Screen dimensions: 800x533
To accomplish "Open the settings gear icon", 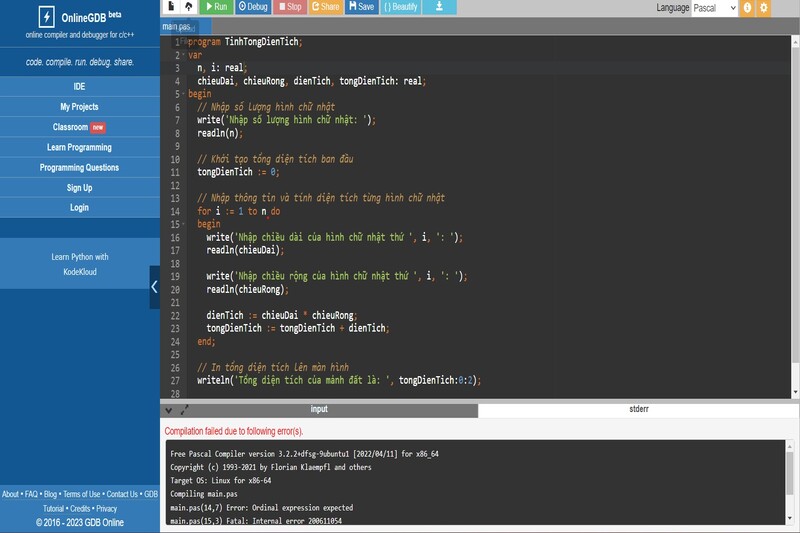I will pos(765,8).
